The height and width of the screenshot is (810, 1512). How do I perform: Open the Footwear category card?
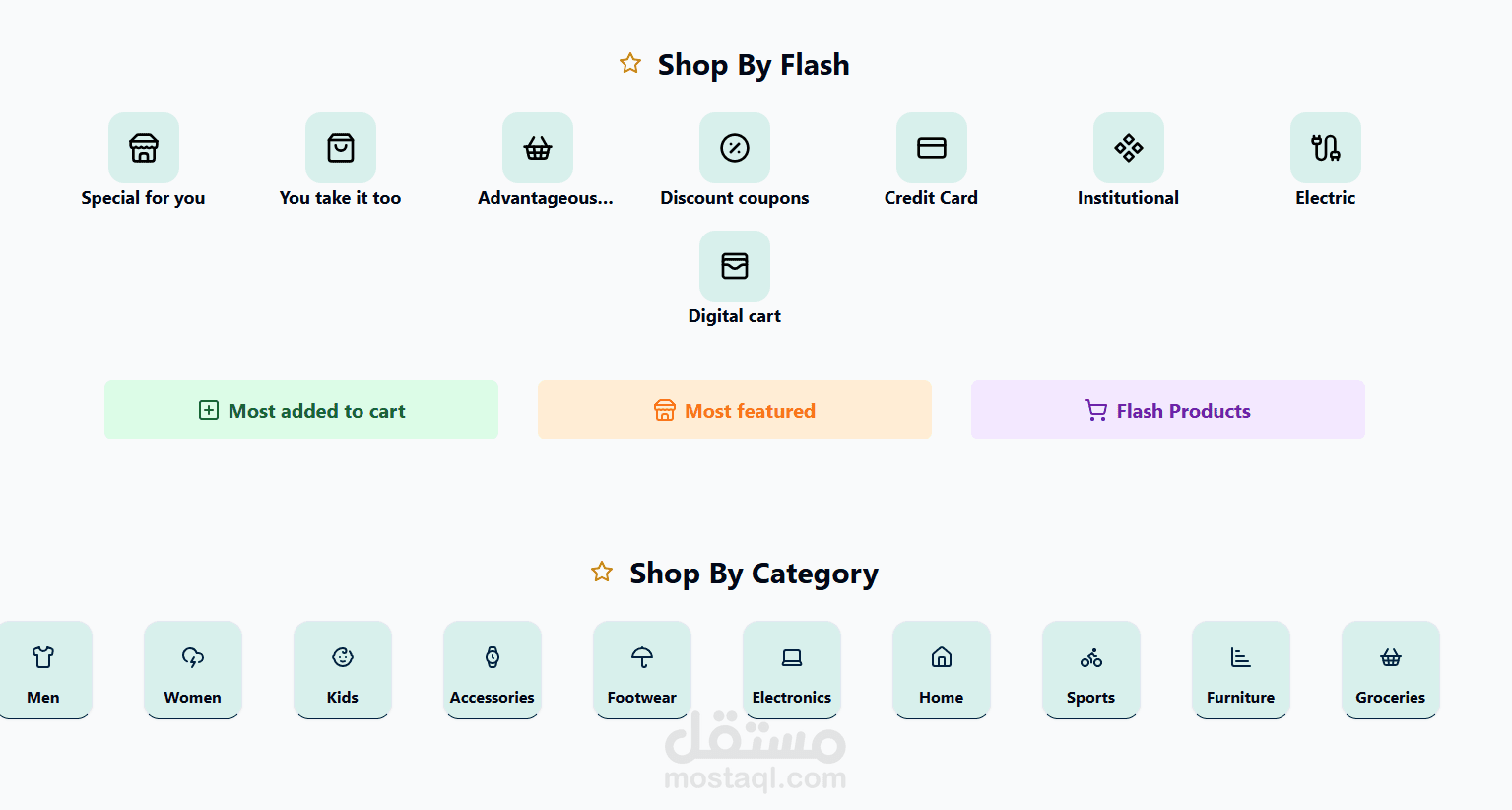pos(642,670)
